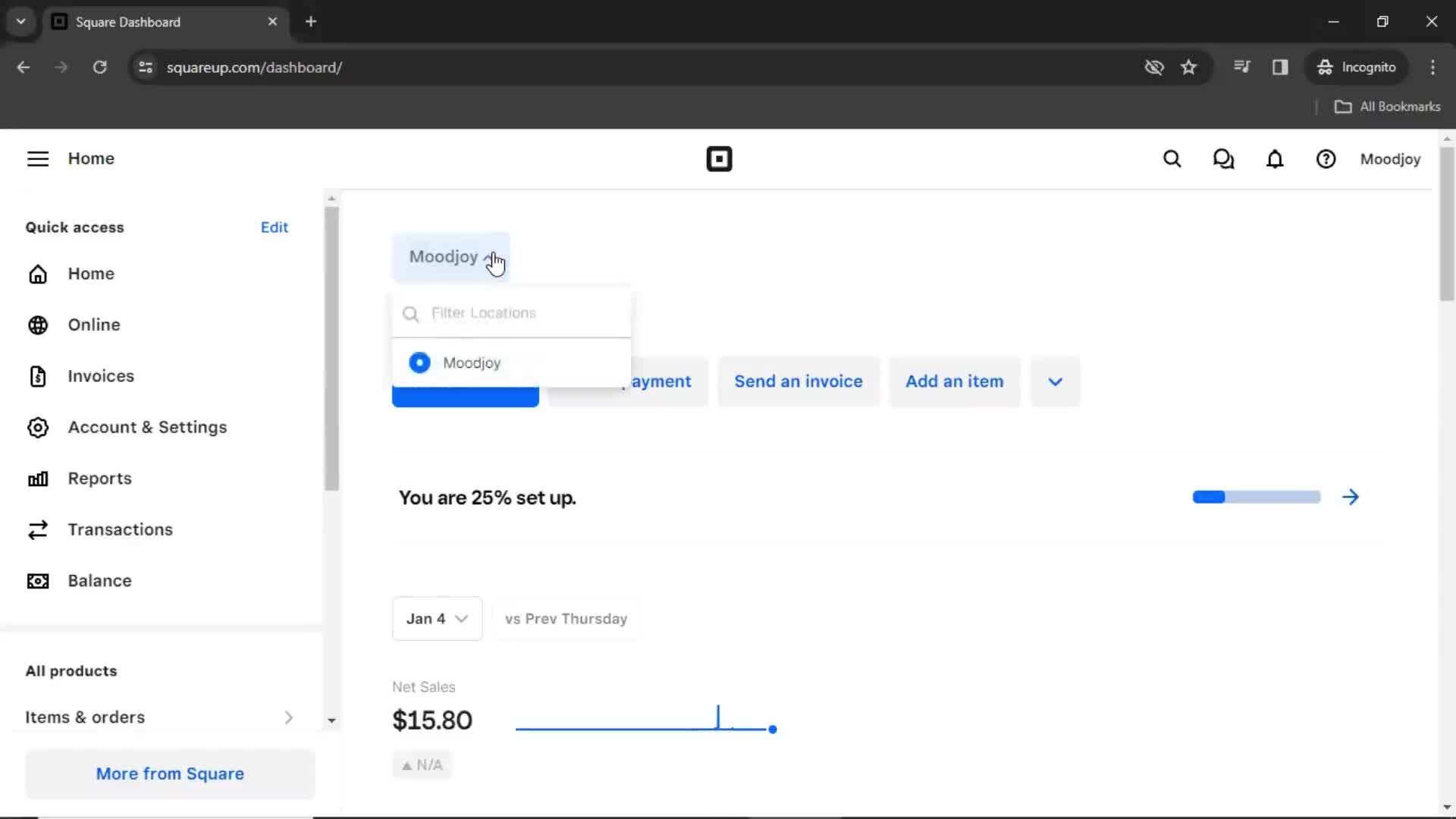
Task: Open the Messages chat icon
Action: click(x=1224, y=159)
